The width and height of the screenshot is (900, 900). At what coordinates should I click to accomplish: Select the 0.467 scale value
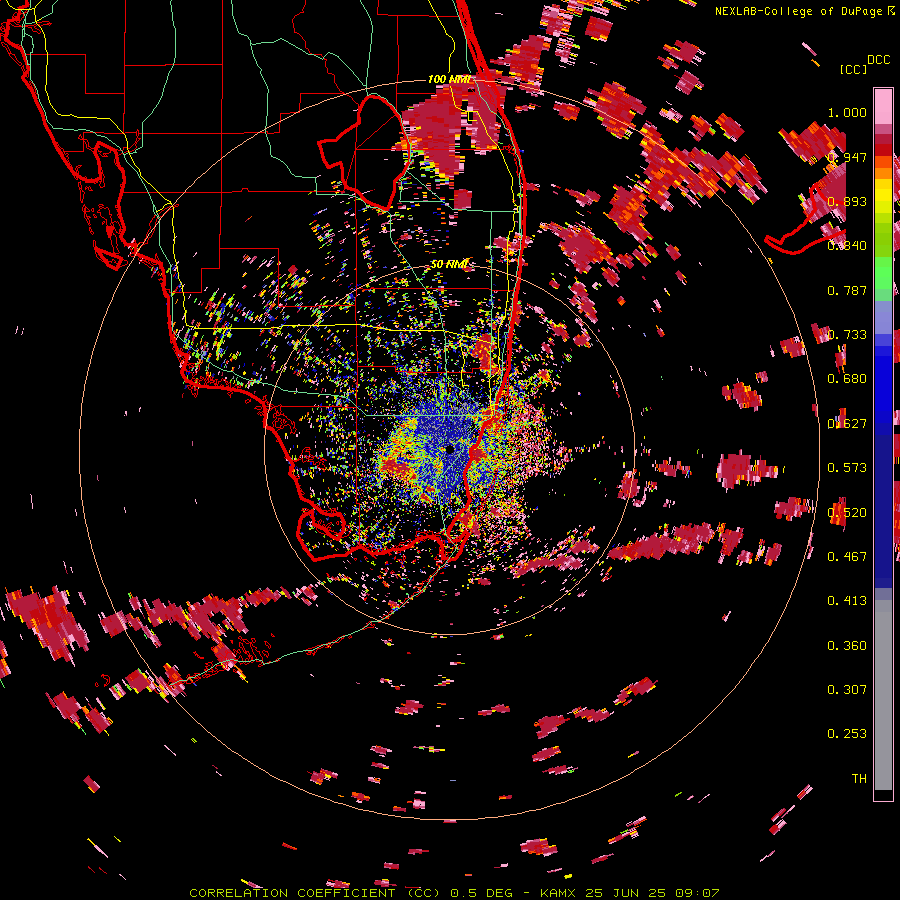click(x=847, y=556)
